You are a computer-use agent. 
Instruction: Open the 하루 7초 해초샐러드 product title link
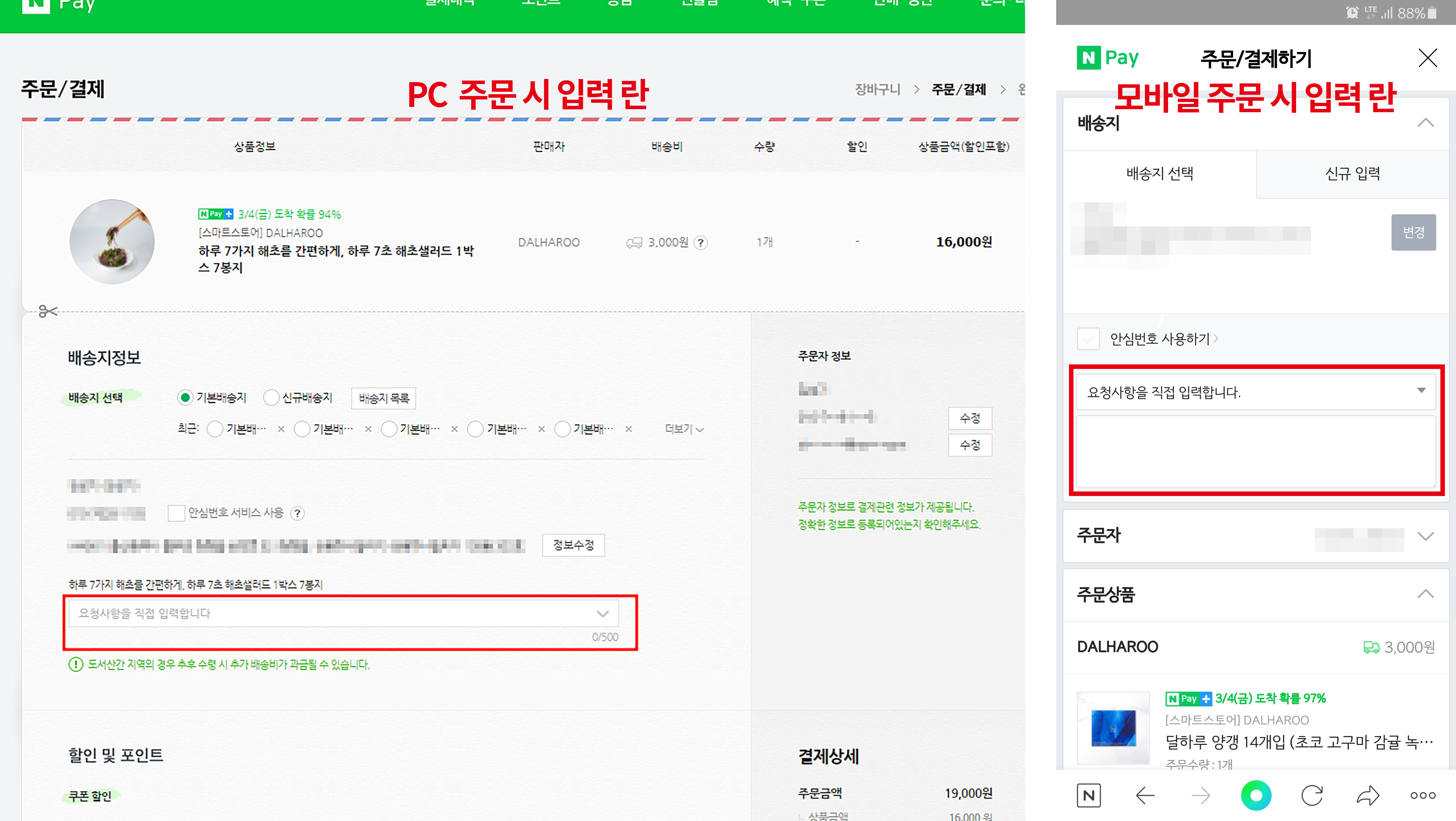pos(336,259)
